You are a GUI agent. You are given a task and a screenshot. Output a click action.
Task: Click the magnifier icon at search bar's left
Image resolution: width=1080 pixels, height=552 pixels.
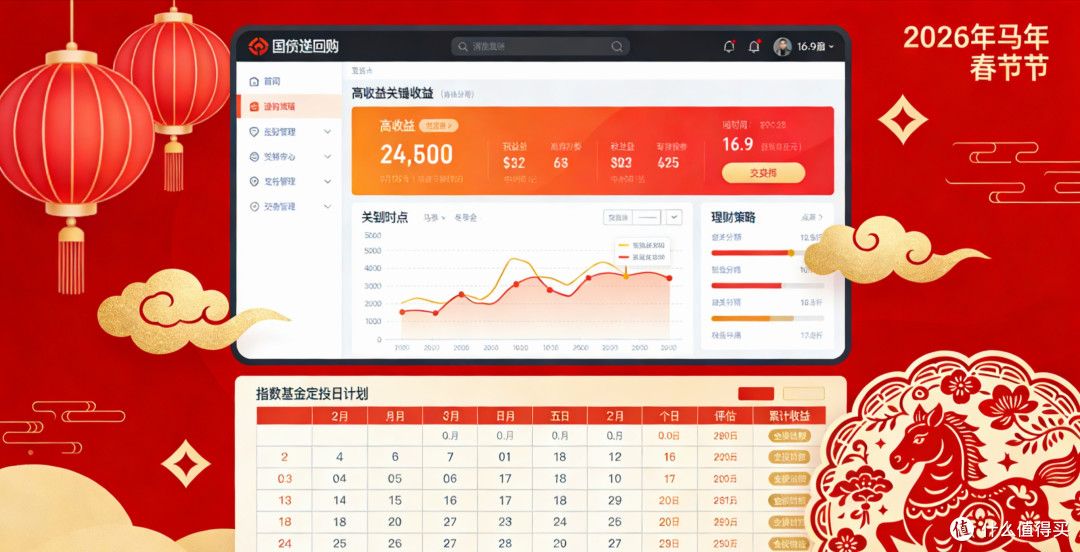[x=463, y=46]
